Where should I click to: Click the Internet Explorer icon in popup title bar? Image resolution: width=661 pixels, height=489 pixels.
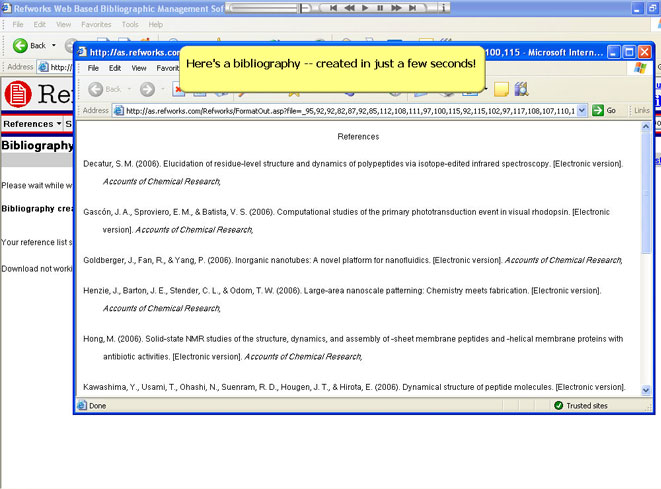[81, 52]
